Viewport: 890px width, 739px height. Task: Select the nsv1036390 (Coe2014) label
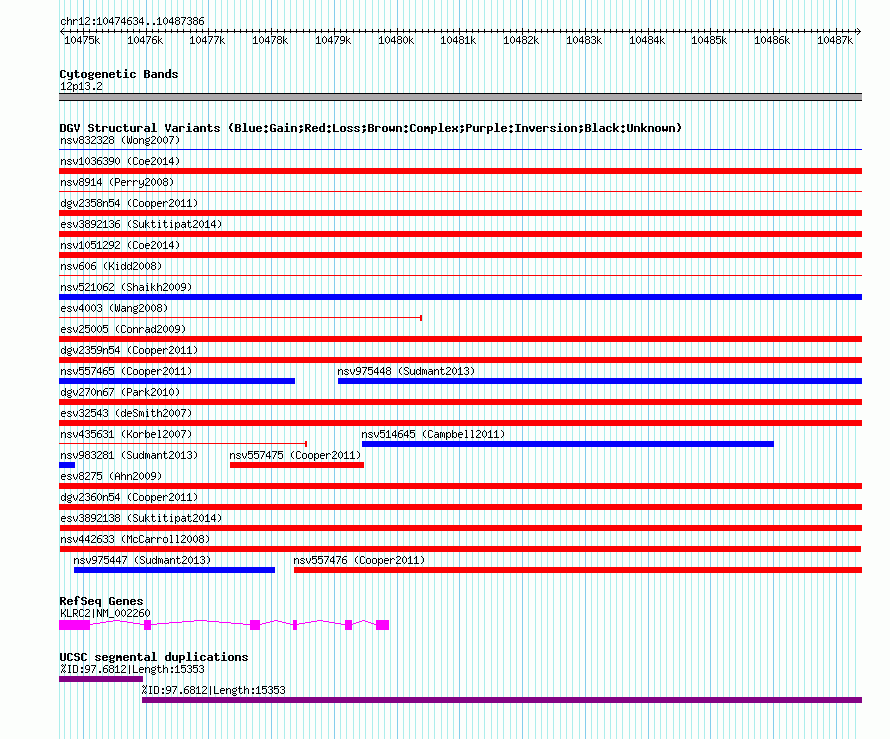(x=120, y=161)
